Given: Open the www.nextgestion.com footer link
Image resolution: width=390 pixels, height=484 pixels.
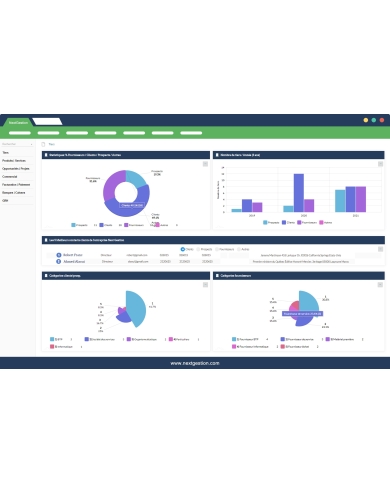Looking at the screenshot, I should [195, 363].
